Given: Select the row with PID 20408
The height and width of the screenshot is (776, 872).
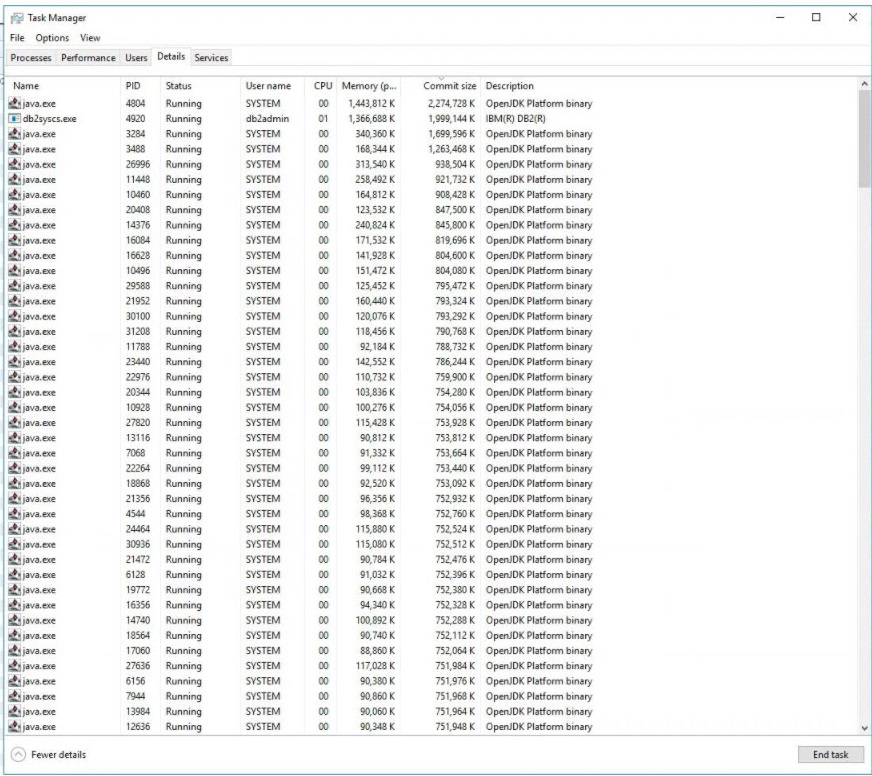Looking at the screenshot, I should pos(300,210).
